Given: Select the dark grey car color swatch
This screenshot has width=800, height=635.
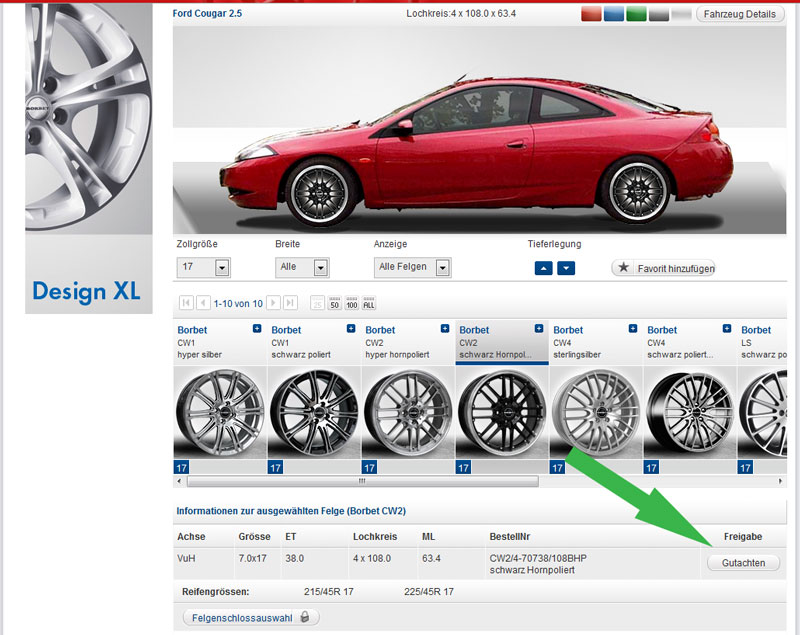Looking at the screenshot, I should pos(659,14).
